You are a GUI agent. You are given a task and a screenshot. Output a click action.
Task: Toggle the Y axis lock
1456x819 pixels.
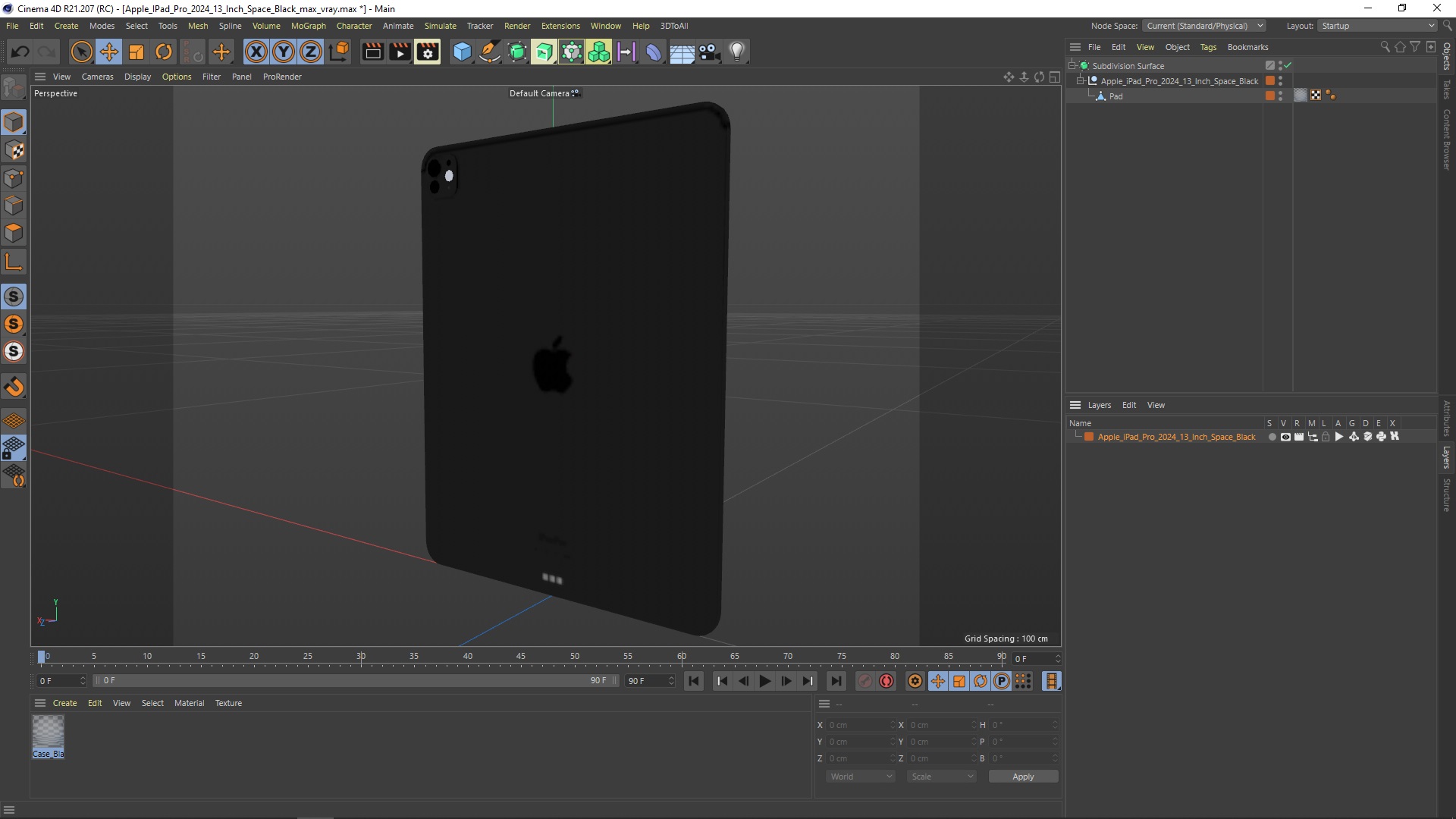(x=284, y=52)
